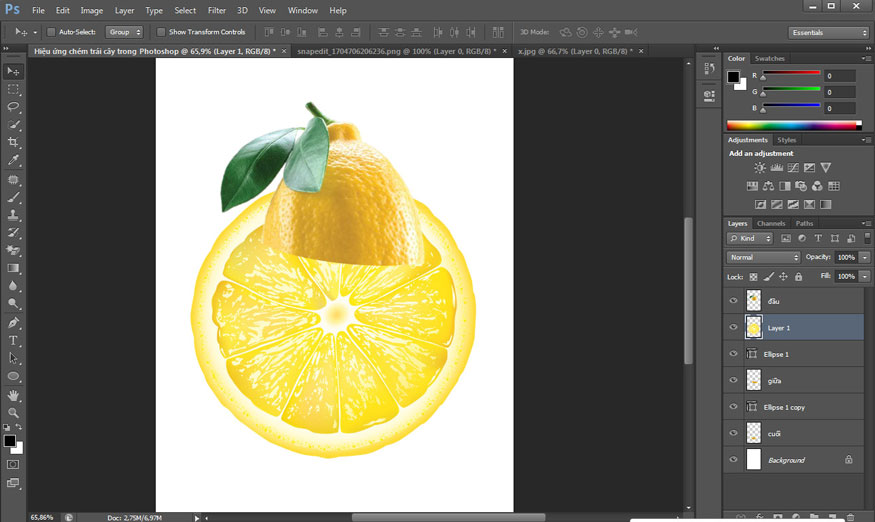The image size is (875, 522).
Task: Open the Image menu
Action: tap(92, 11)
